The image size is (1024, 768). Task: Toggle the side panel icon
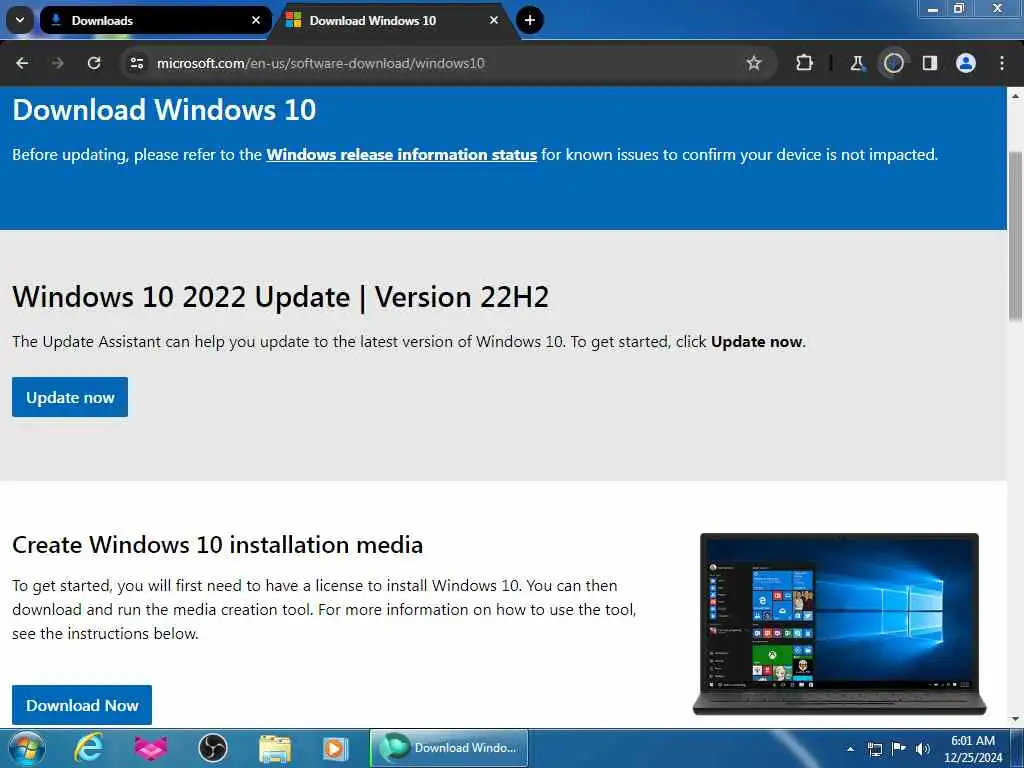[x=929, y=63]
